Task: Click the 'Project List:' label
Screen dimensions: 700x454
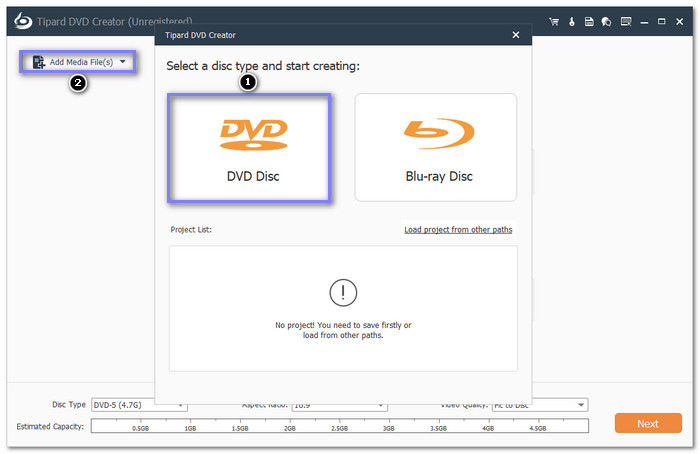Action: (x=191, y=229)
